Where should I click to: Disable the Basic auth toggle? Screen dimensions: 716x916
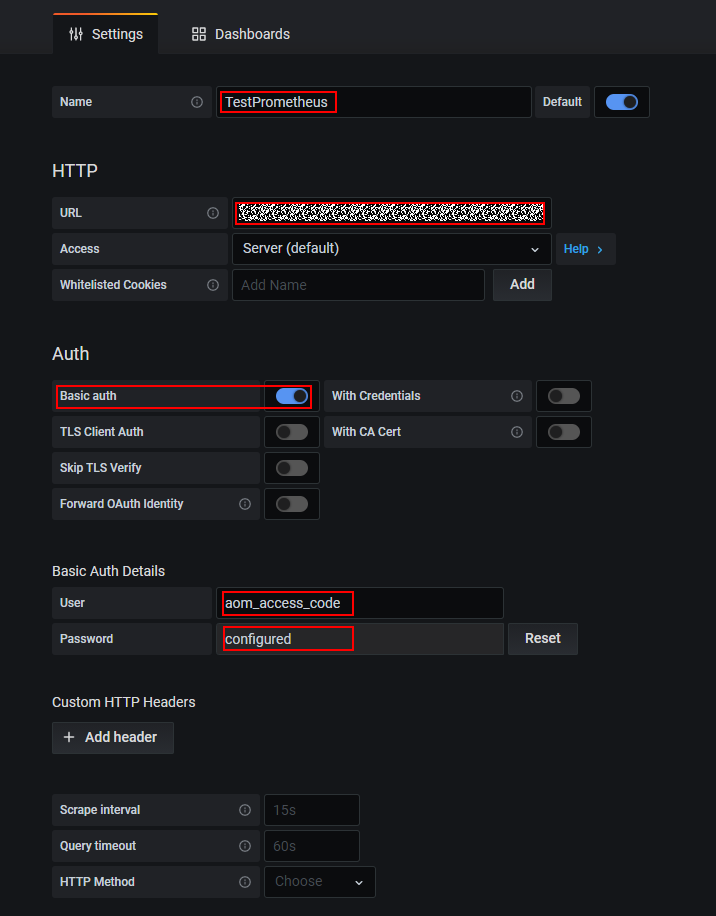[x=292, y=396]
